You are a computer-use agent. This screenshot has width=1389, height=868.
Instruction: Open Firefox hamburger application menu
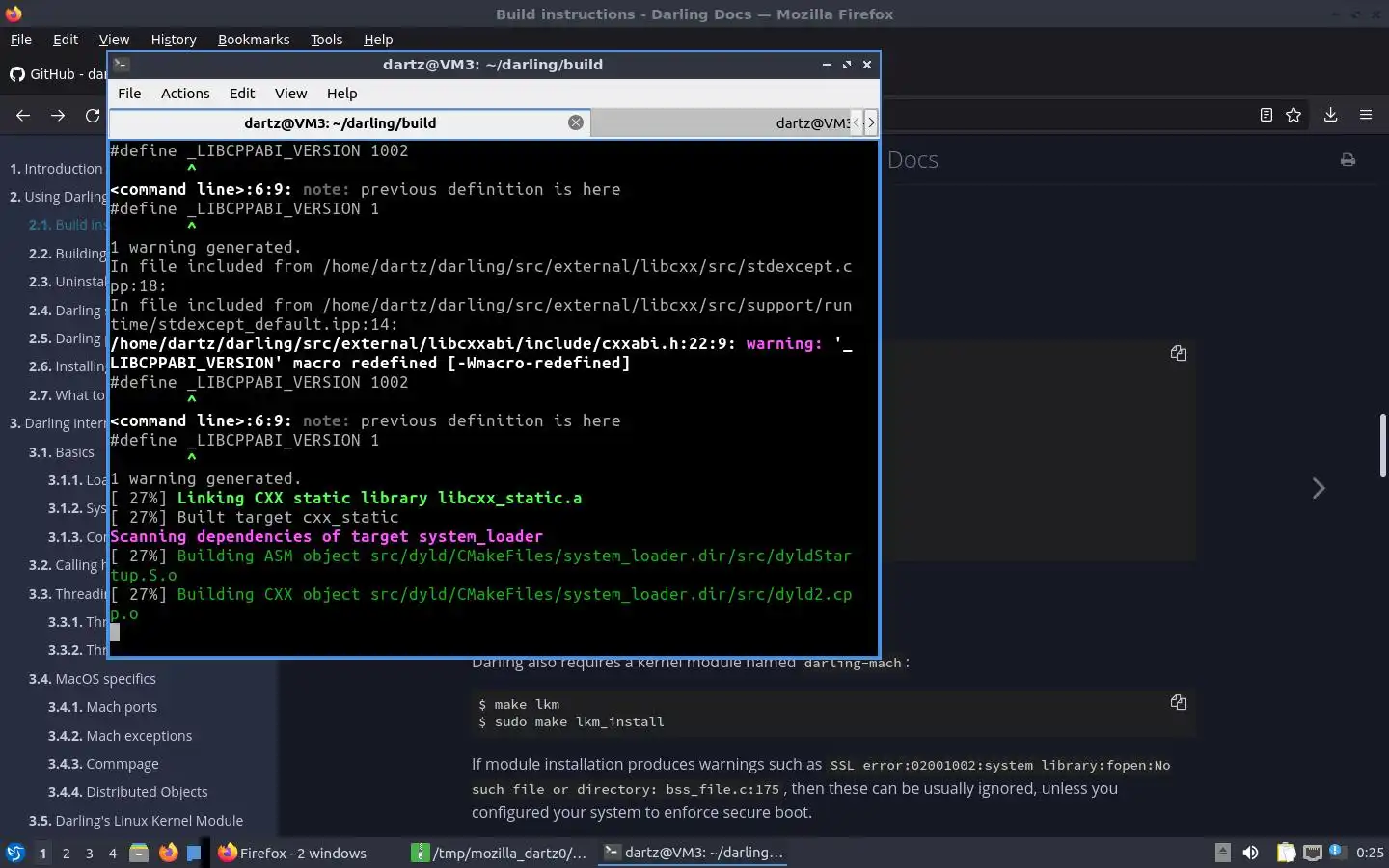[1366, 115]
